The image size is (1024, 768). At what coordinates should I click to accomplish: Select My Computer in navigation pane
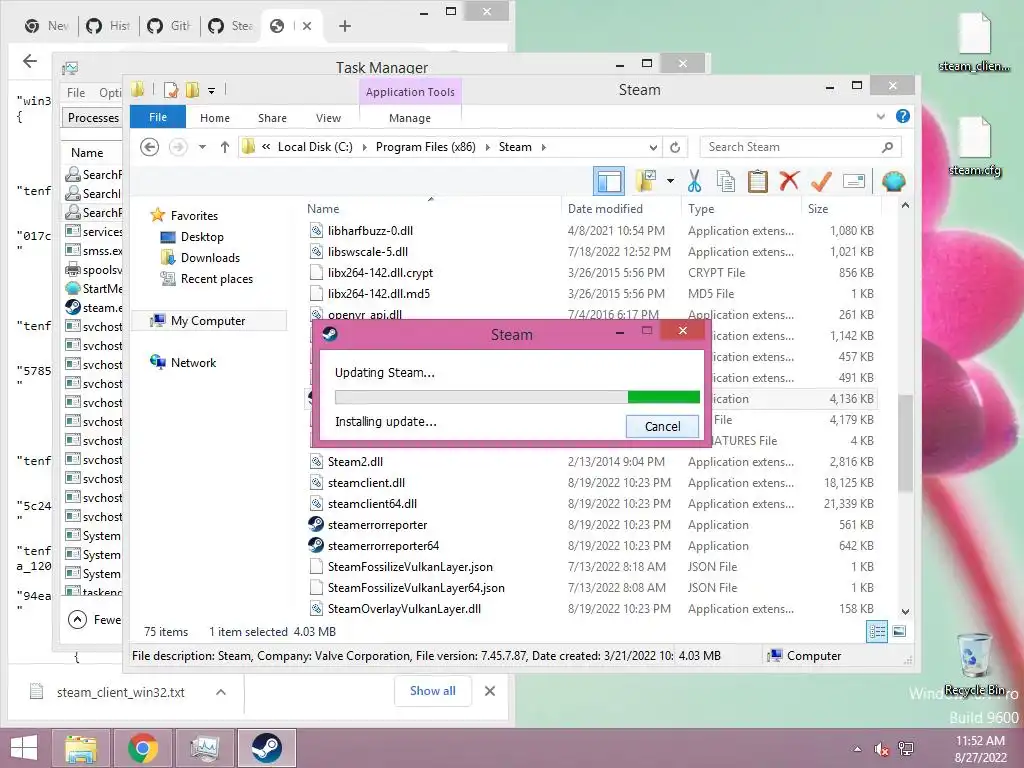(x=208, y=321)
